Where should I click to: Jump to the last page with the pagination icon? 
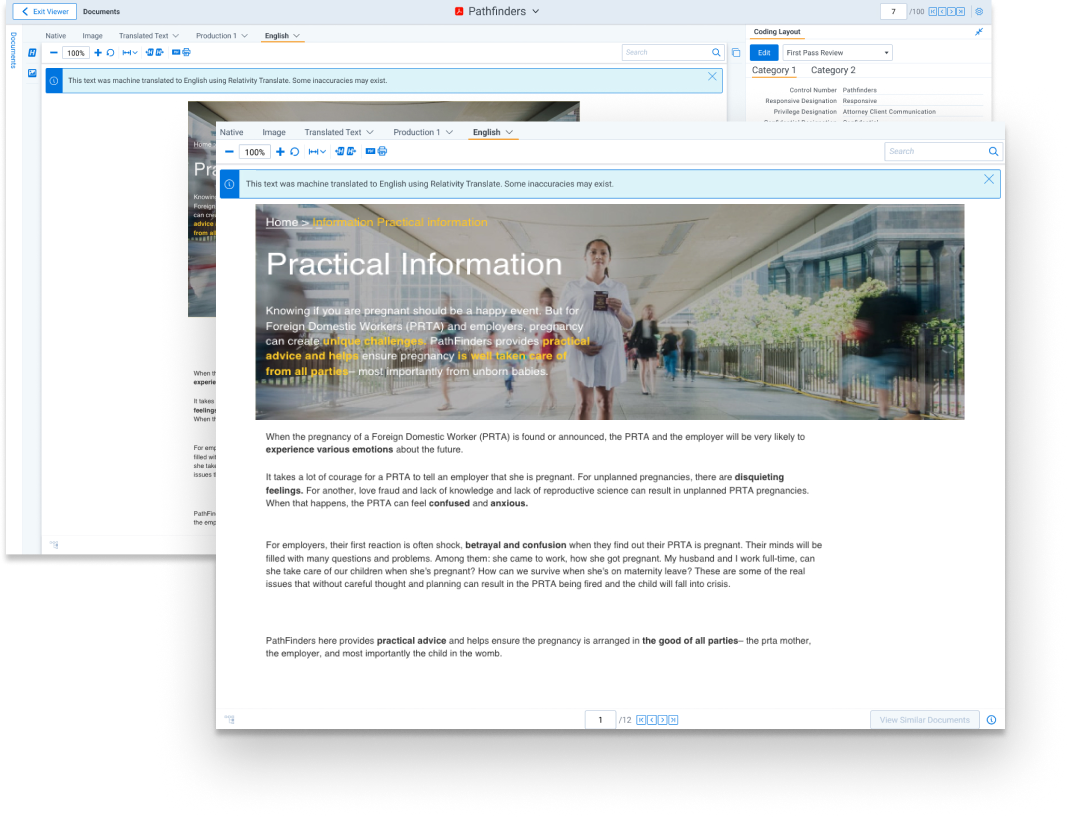tap(672, 719)
